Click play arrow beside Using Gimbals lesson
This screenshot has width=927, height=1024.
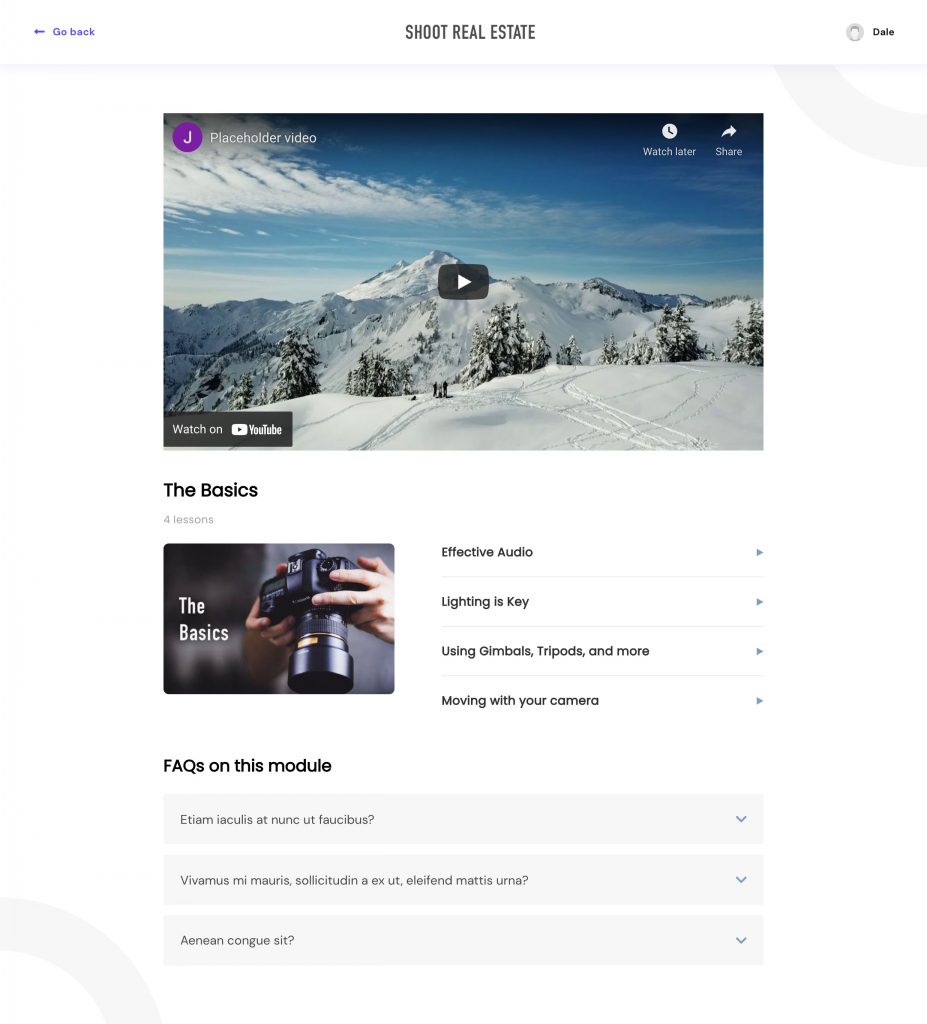coord(759,652)
